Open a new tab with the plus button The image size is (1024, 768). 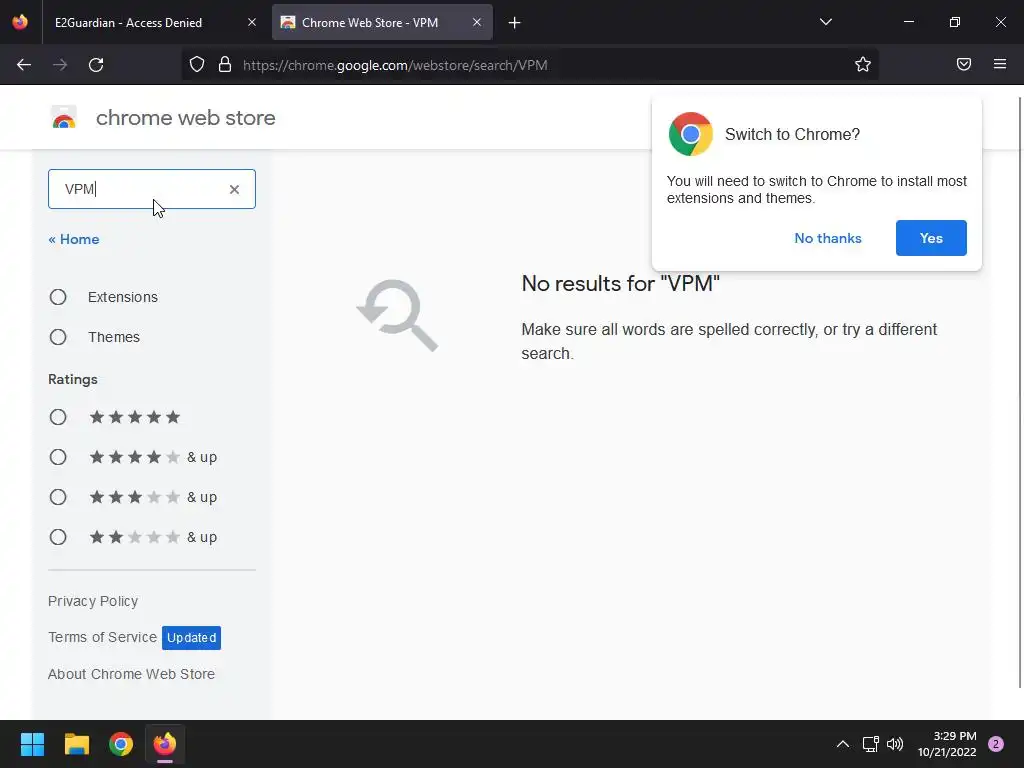(515, 23)
